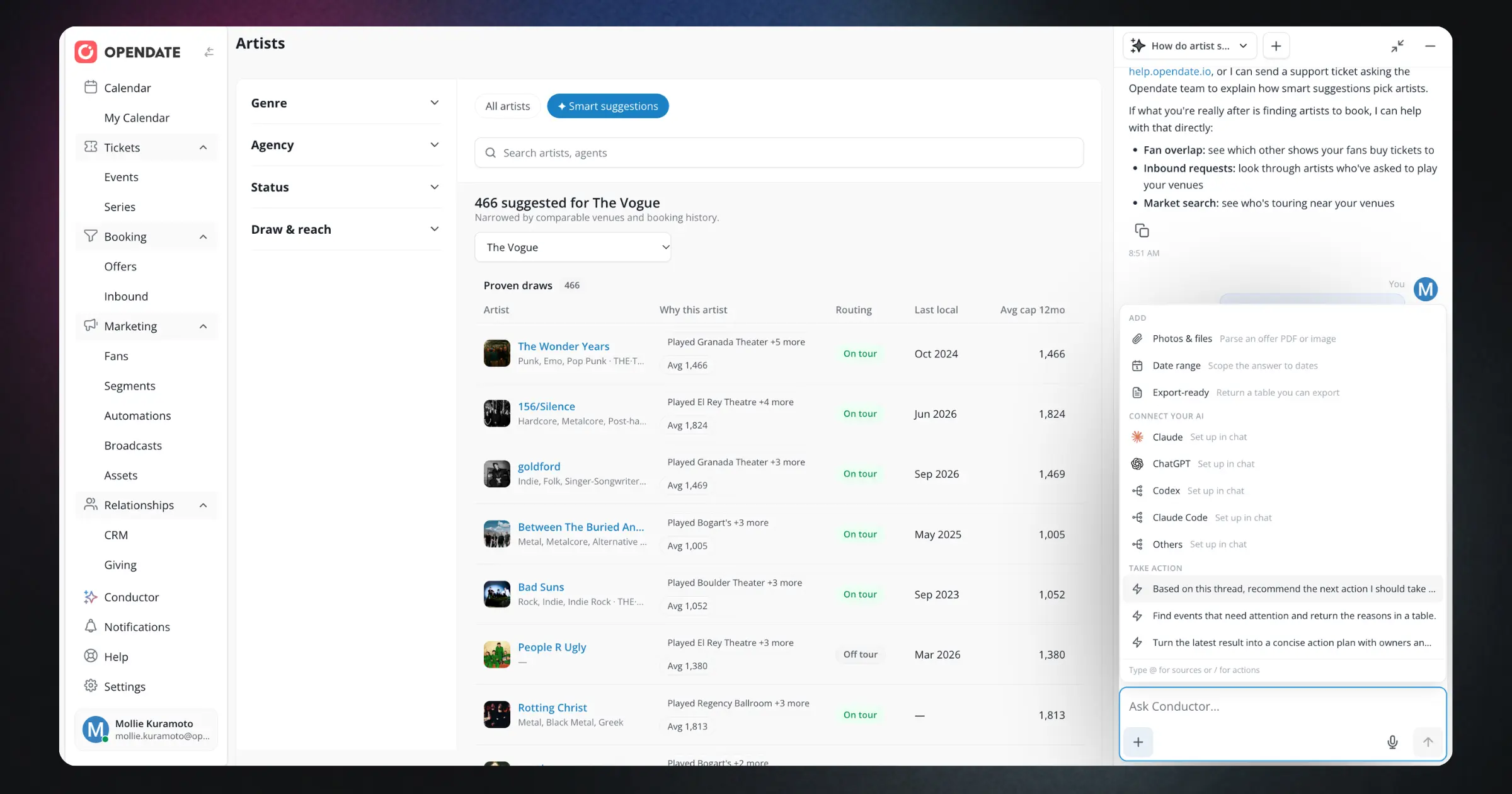Open the conversation title dropdown

pos(1189,46)
